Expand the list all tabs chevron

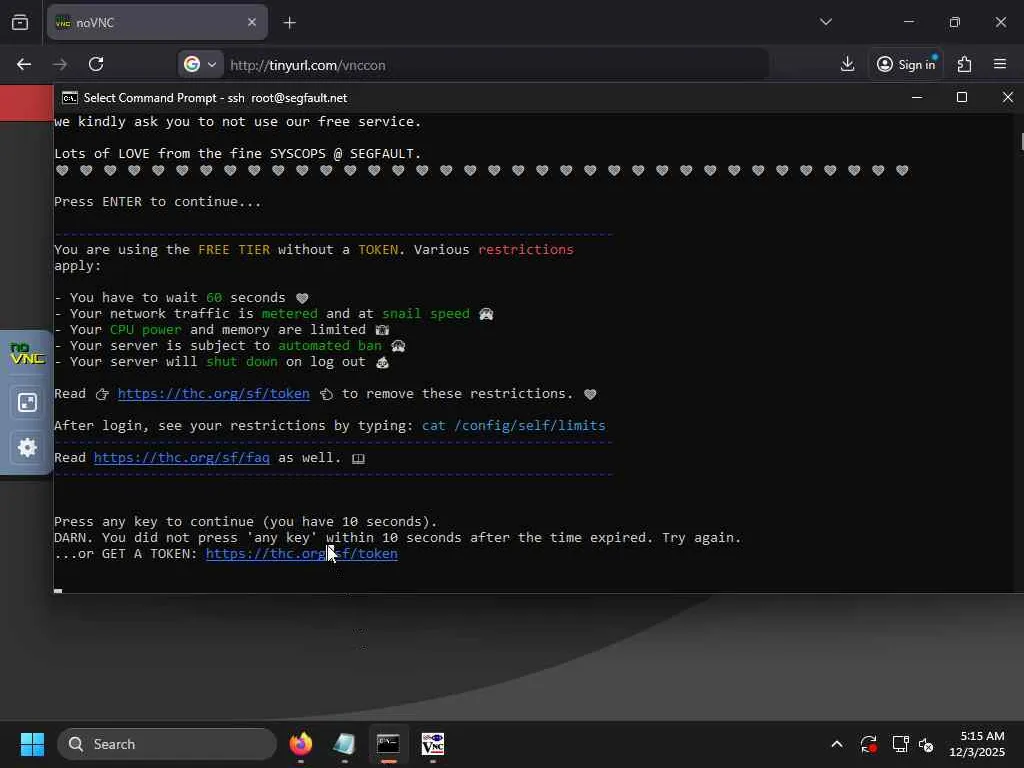[826, 22]
